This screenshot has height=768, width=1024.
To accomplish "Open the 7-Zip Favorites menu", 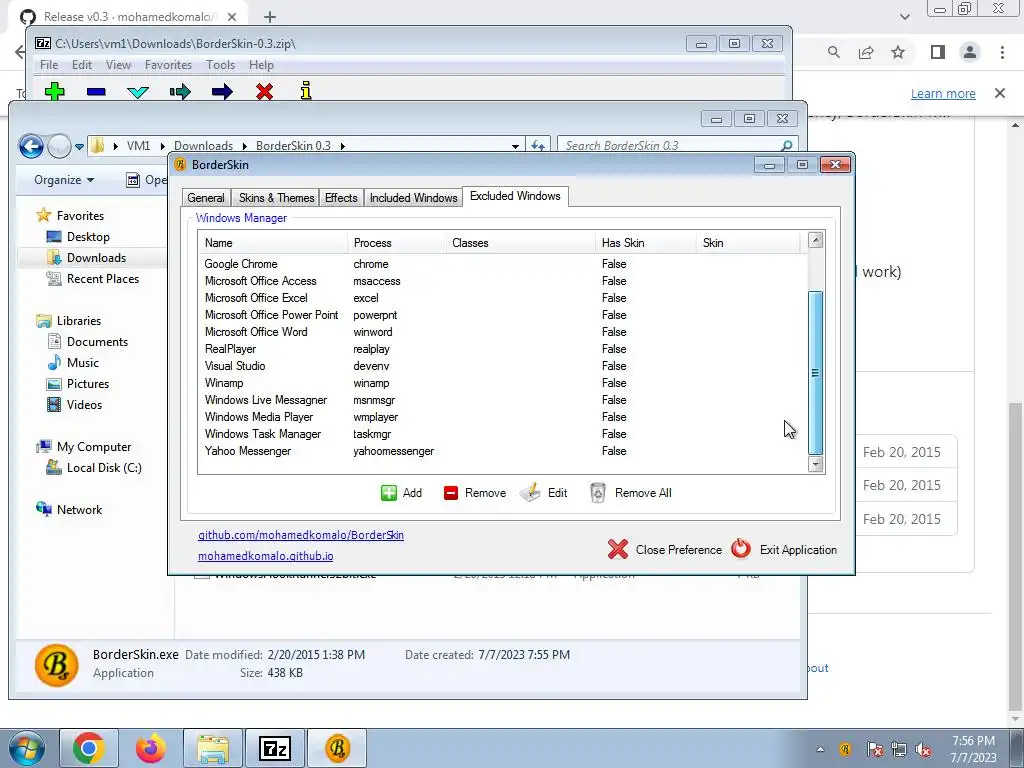I will click(x=168, y=65).
